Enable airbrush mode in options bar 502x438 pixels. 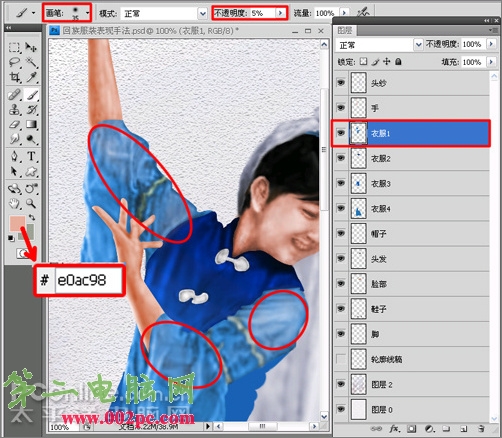click(363, 13)
